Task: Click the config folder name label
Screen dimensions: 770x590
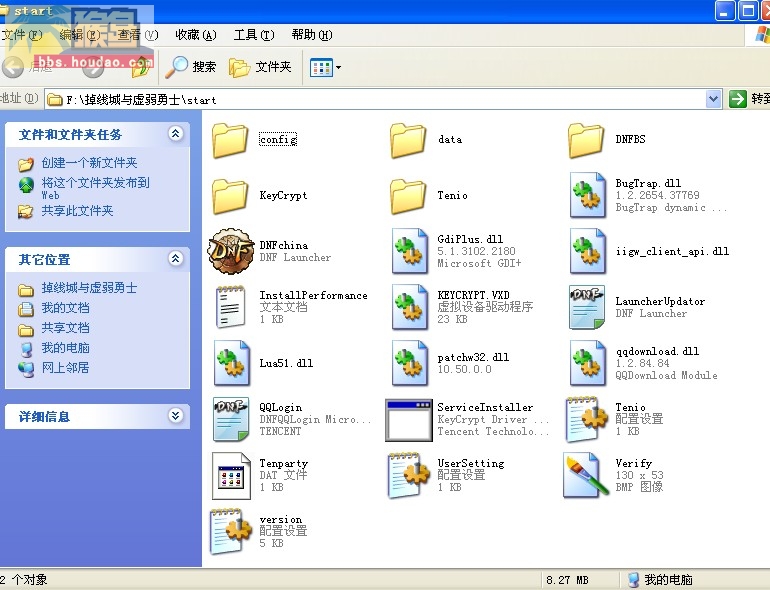Action: click(278, 140)
